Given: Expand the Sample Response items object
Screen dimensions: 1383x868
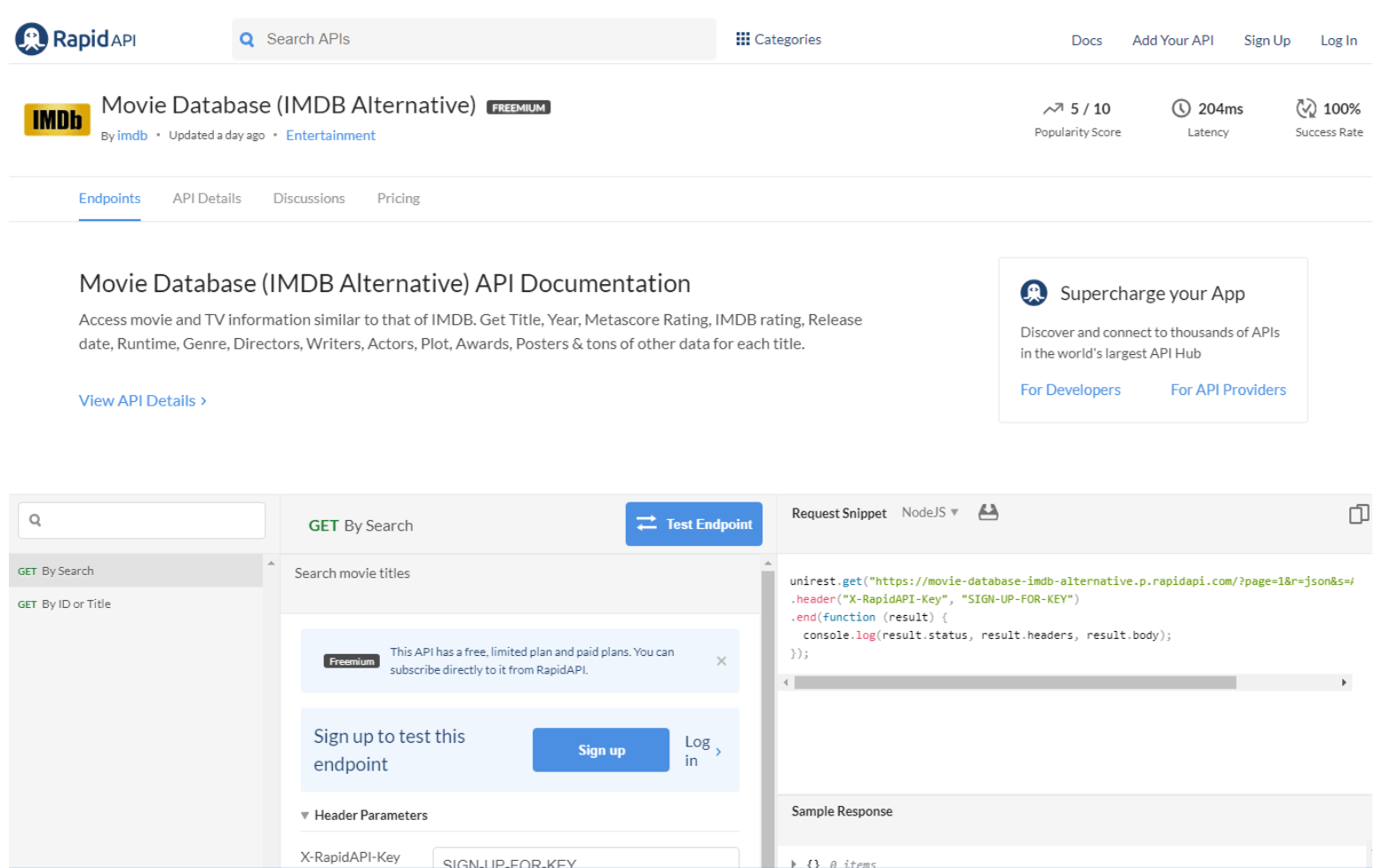Looking at the screenshot, I should click(x=795, y=862).
